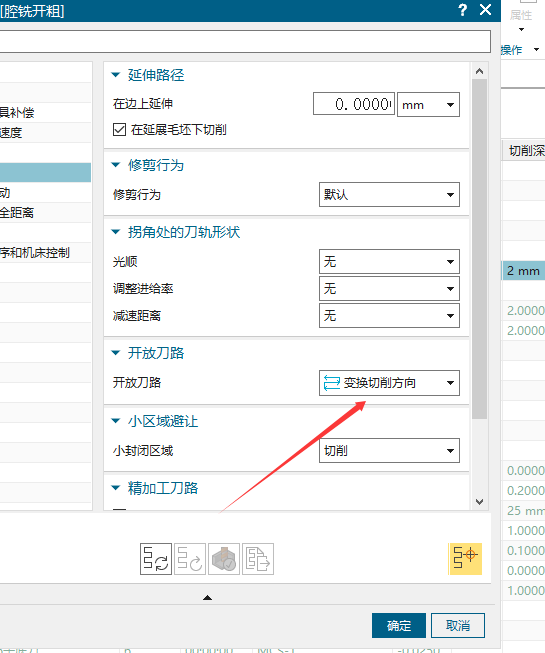
Task: Click the scrollbar down arrow
Action: (x=480, y=502)
